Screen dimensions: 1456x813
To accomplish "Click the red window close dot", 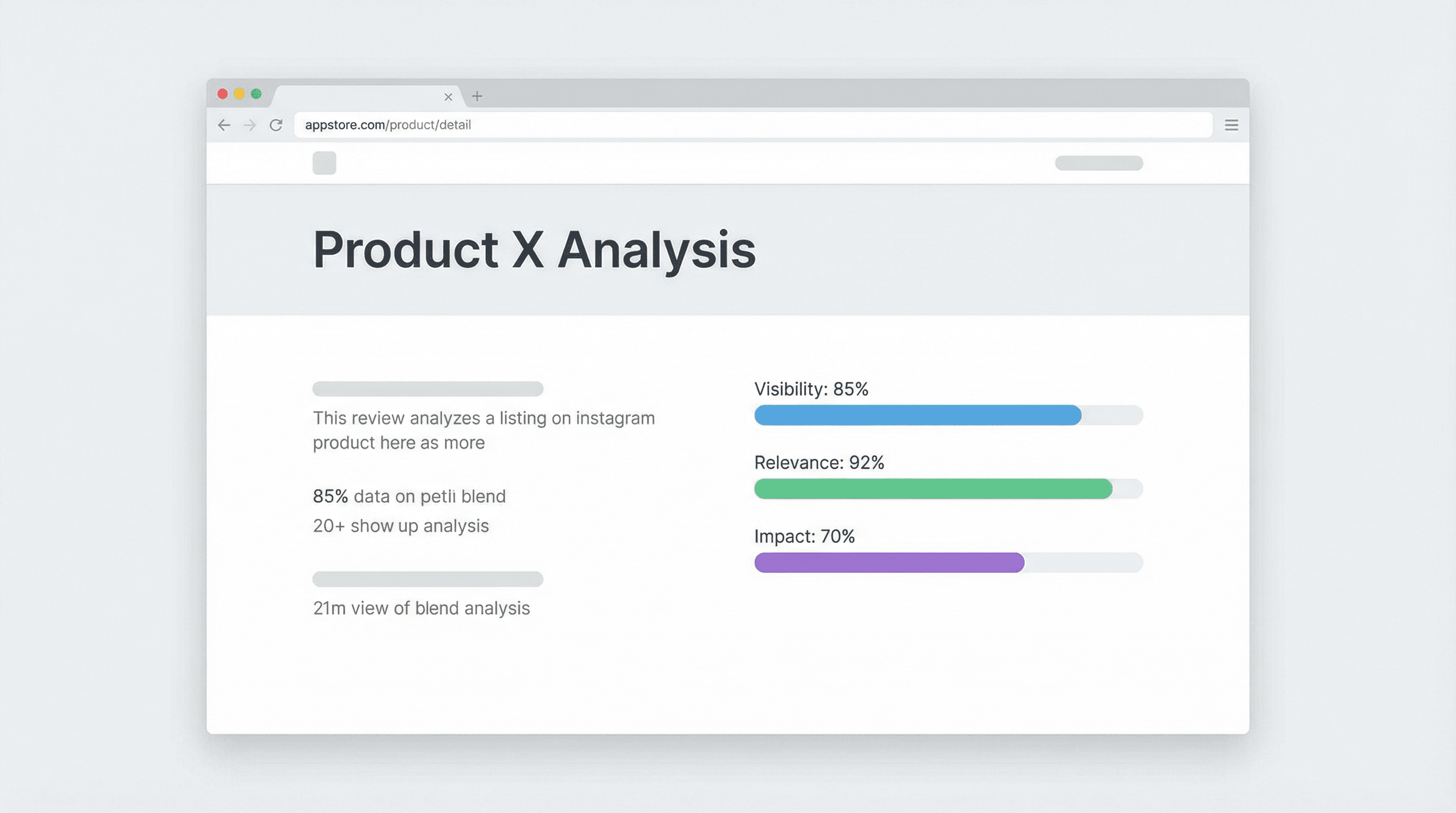I will click(223, 94).
